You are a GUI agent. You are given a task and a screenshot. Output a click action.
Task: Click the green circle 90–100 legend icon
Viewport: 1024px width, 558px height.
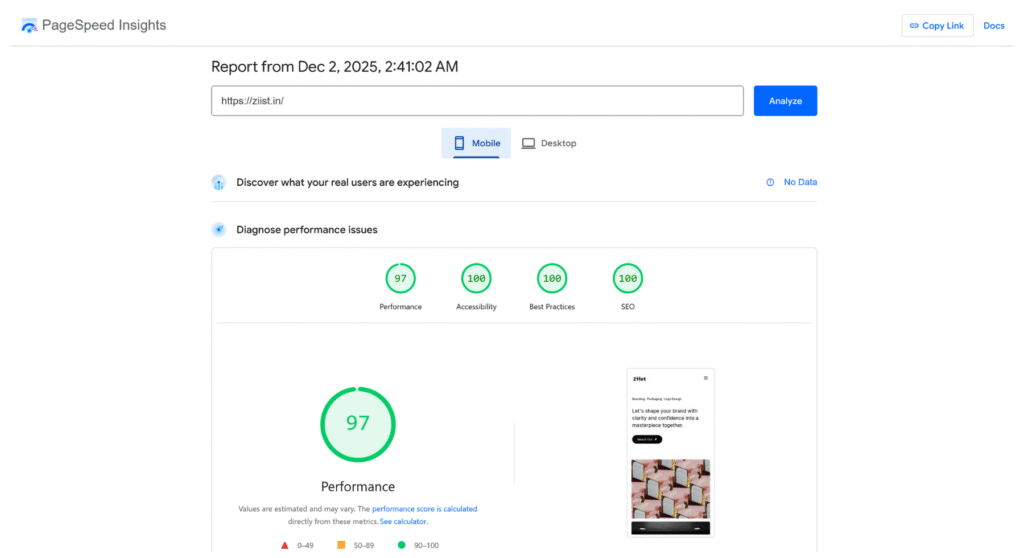tap(402, 545)
